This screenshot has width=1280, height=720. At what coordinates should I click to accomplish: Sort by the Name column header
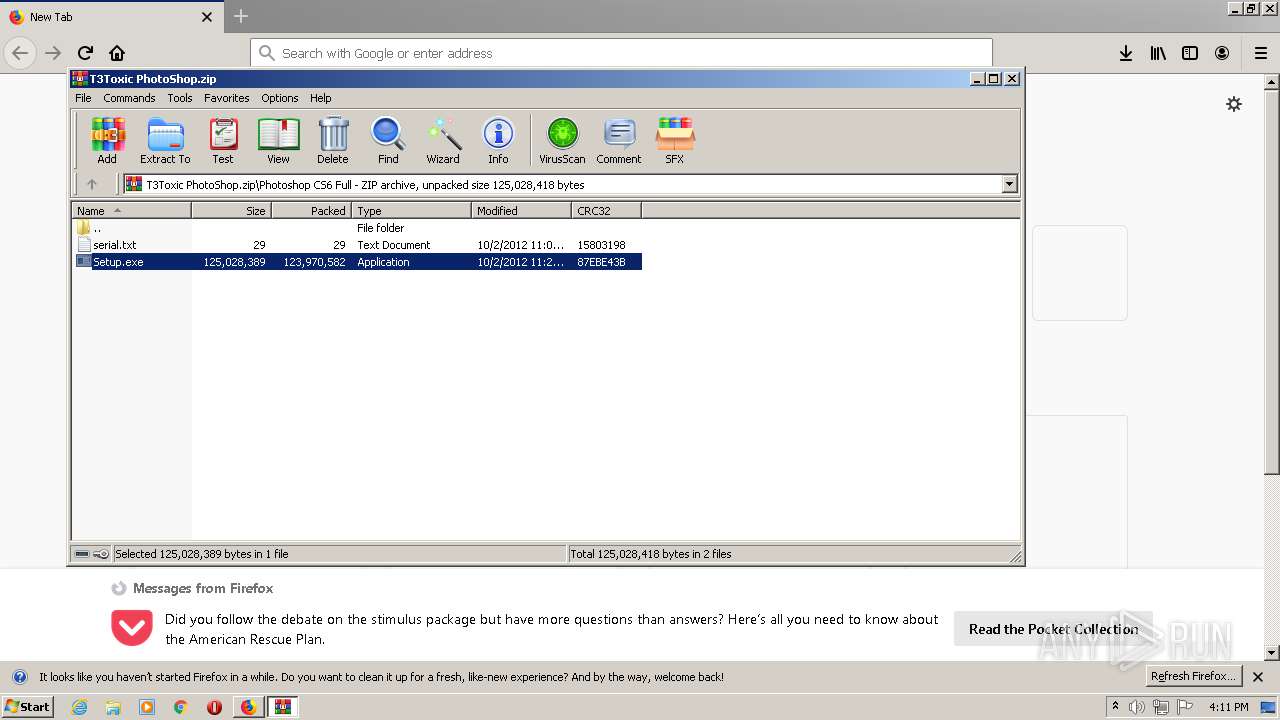pyautogui.click(x=131, y=211)
